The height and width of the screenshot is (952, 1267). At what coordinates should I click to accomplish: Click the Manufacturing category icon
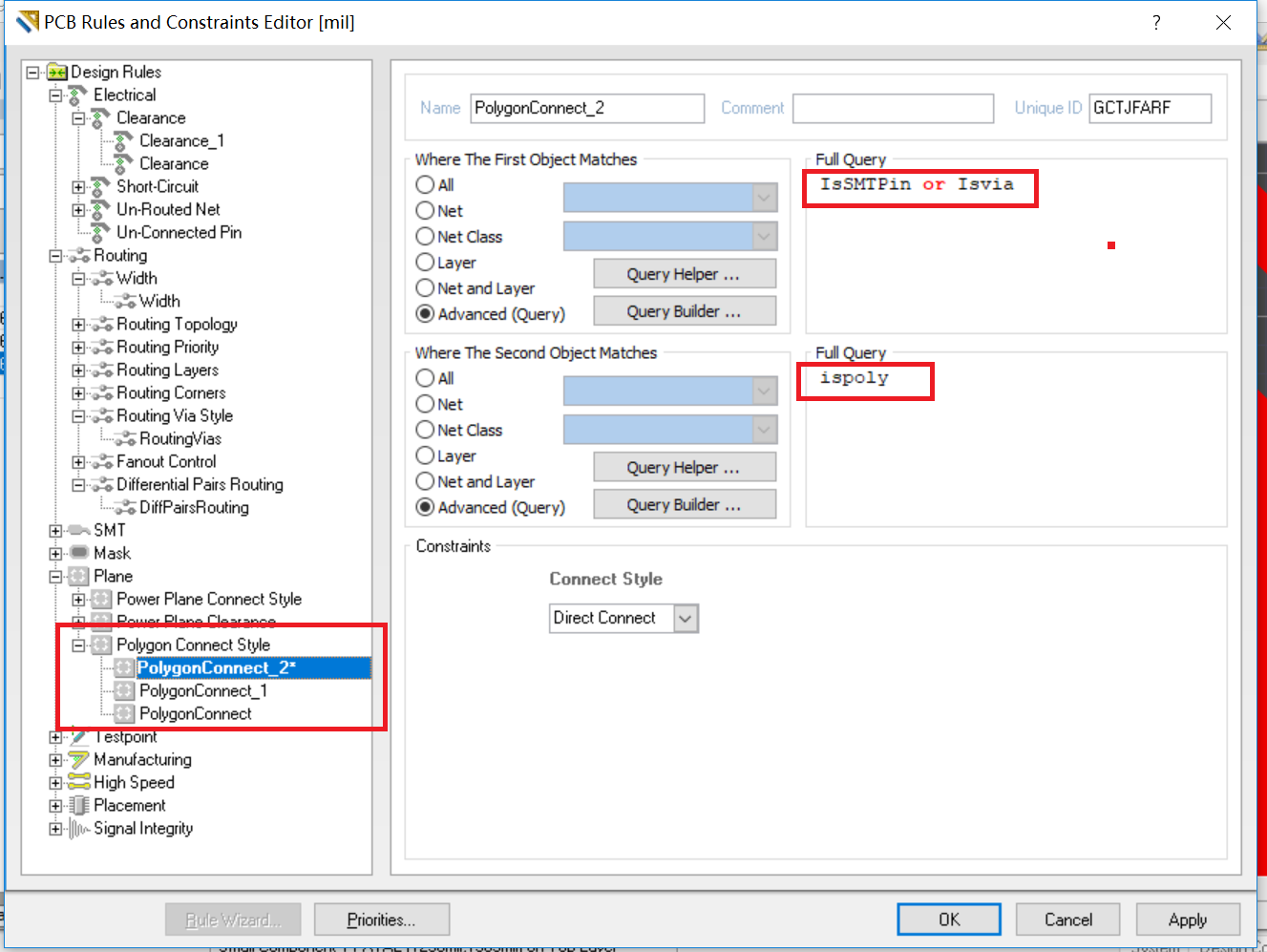(x=79, y=760)
